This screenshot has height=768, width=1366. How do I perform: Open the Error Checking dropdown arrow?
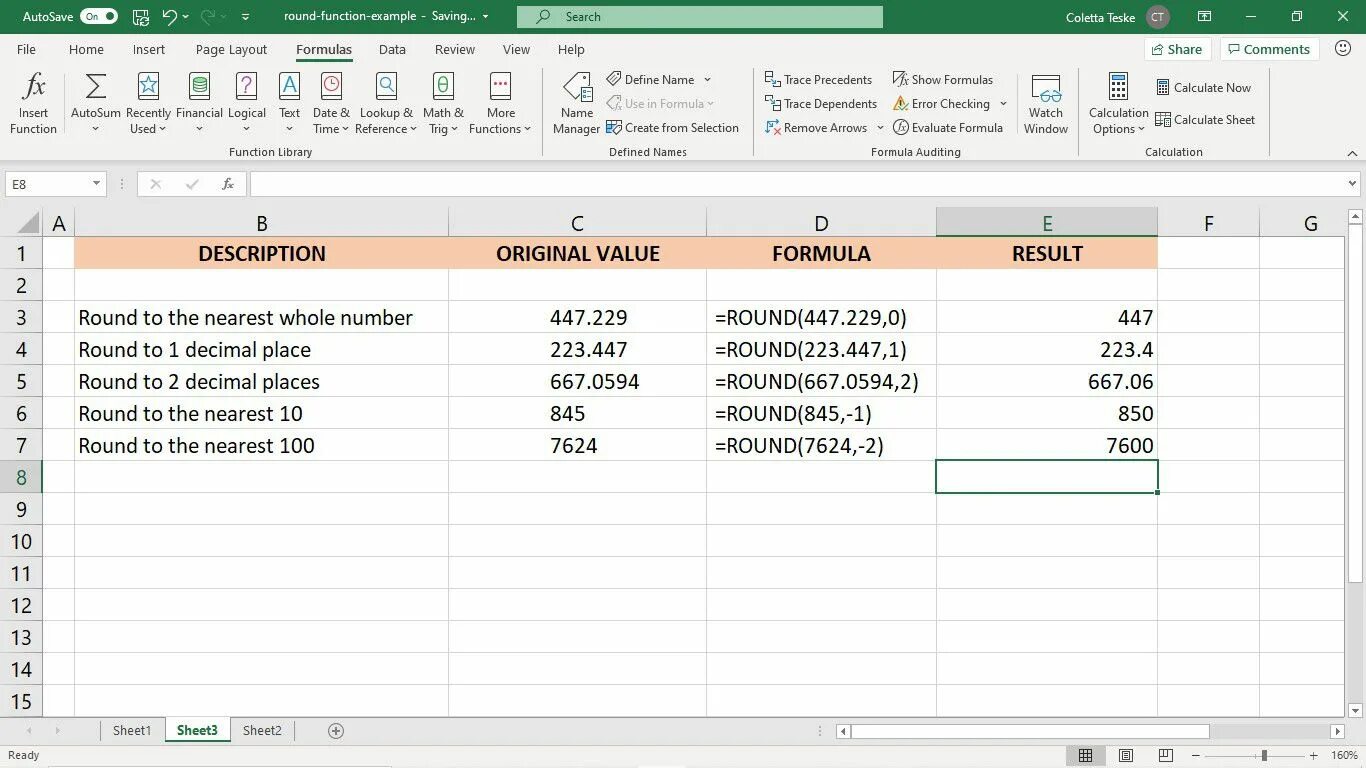coord(1003,104)
